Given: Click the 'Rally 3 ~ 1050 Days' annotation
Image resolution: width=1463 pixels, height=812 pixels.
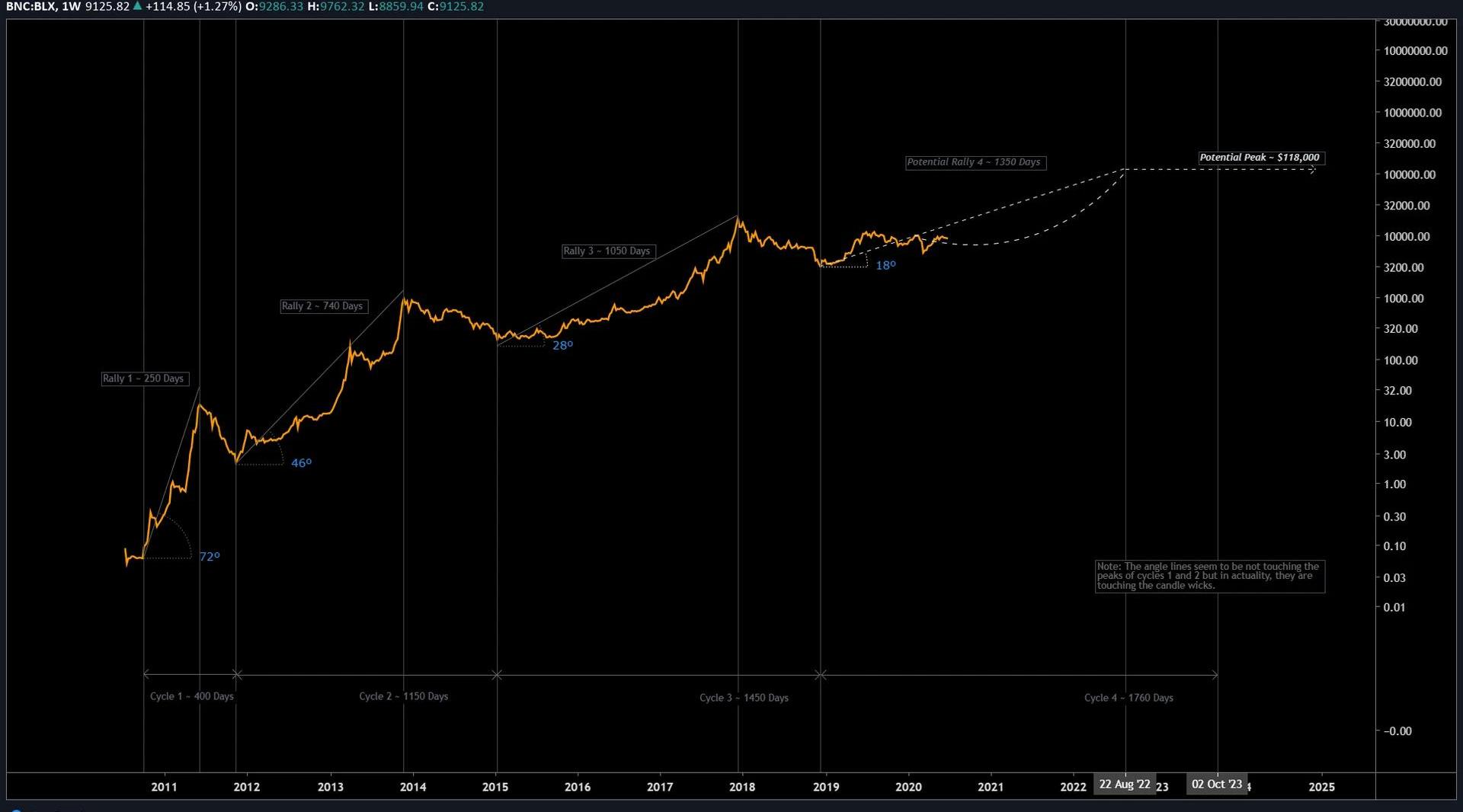Looking at the screenshot, I should pos(607,251).
